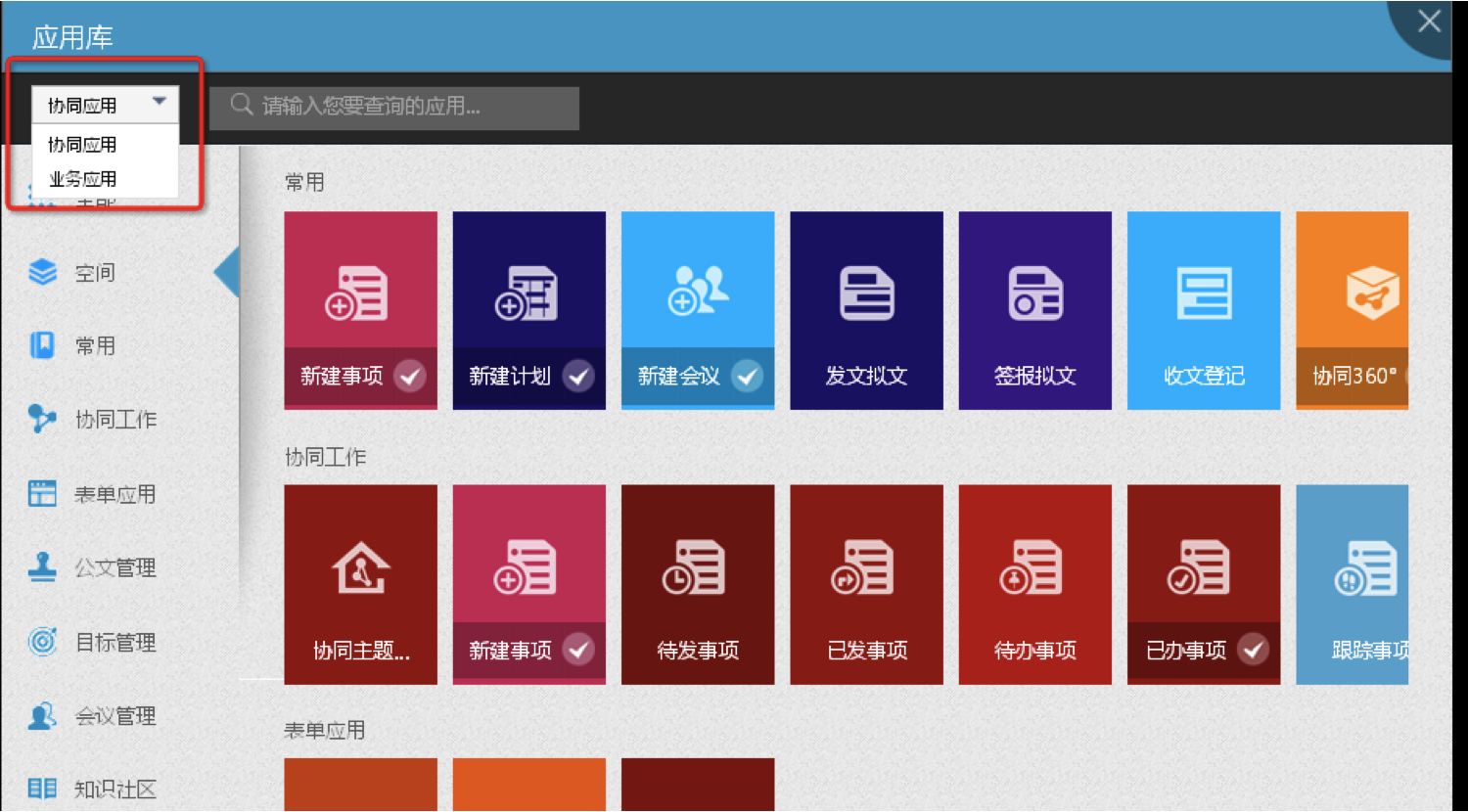The height and width of the screenshot is (812, 1468).
Task: Open the 协同360° app tile
Action: (1352, 310)
